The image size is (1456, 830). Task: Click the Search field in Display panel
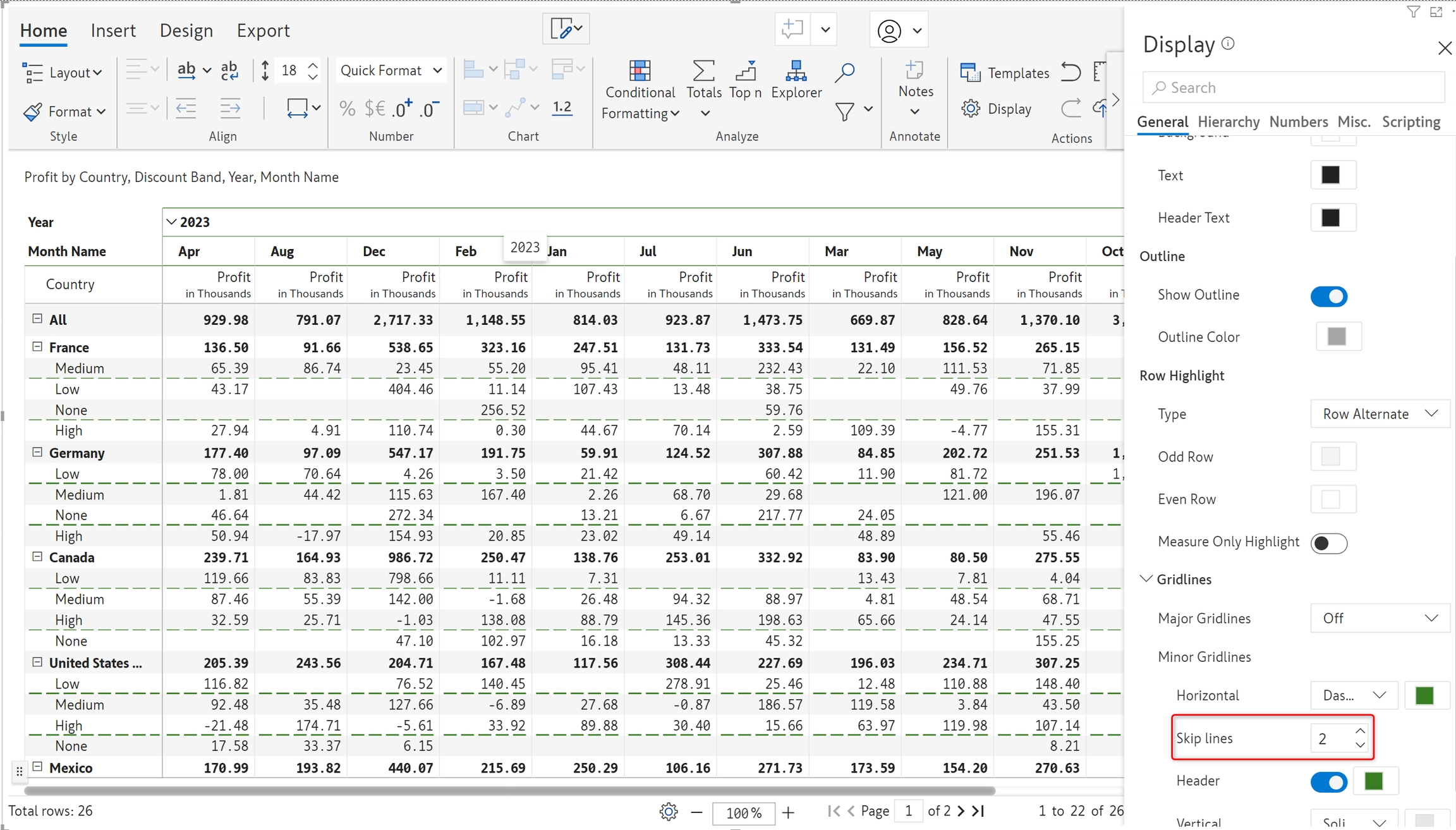click(x=1292, y=88)
